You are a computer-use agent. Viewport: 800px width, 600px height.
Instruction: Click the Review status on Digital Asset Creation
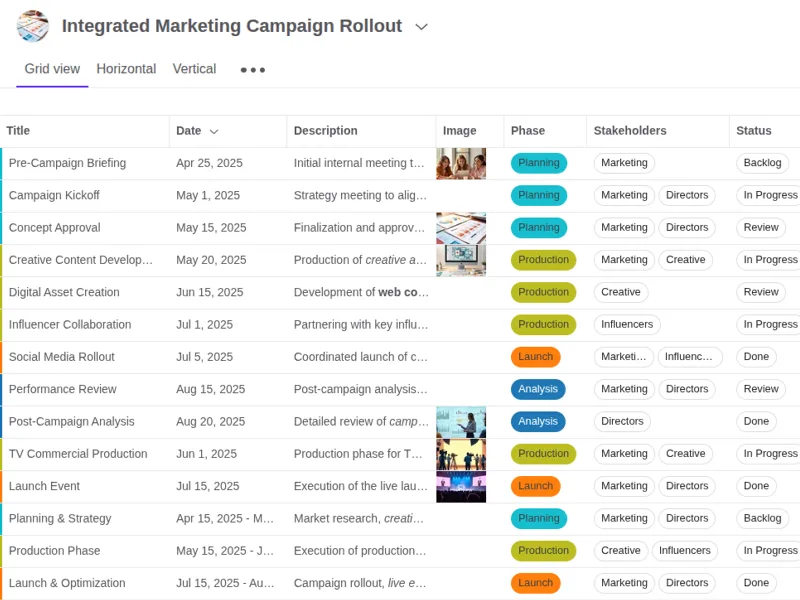coord(761,292)
